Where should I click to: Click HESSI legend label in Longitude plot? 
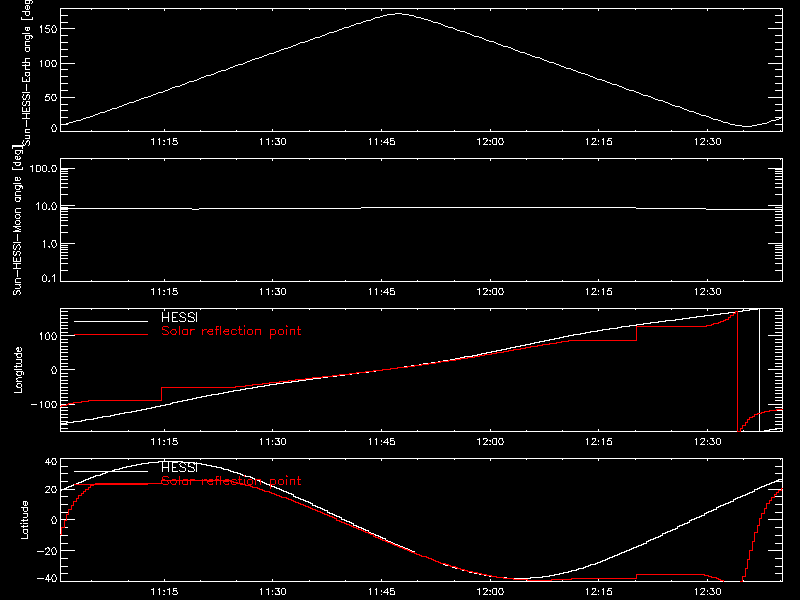click(x=179, y=318)
